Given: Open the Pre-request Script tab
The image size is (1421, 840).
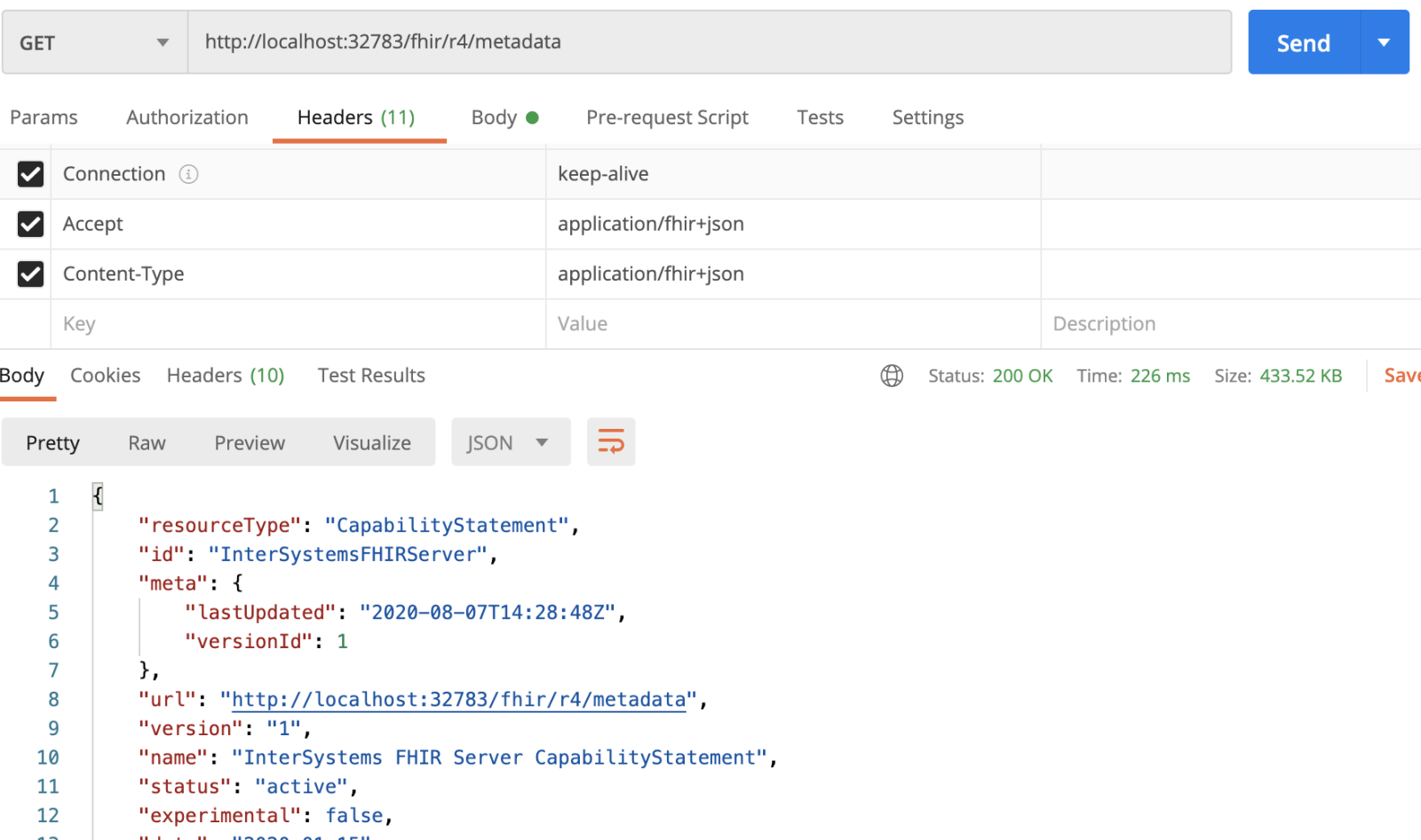Looking at the screenshot, I should 667,117.
